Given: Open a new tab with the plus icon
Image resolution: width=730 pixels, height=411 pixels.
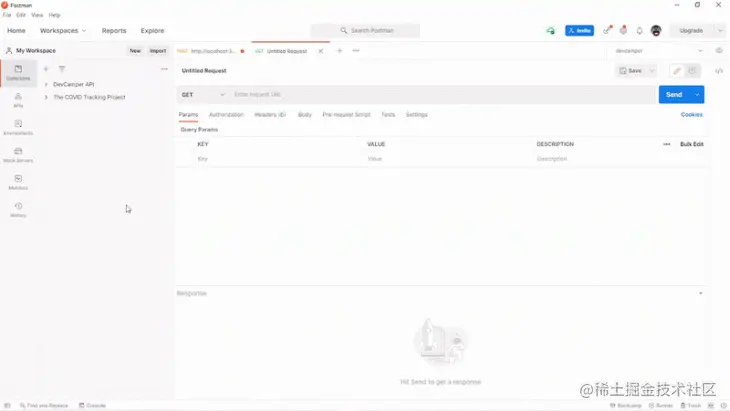Looking at the screenshot, I should click(339, 51).
